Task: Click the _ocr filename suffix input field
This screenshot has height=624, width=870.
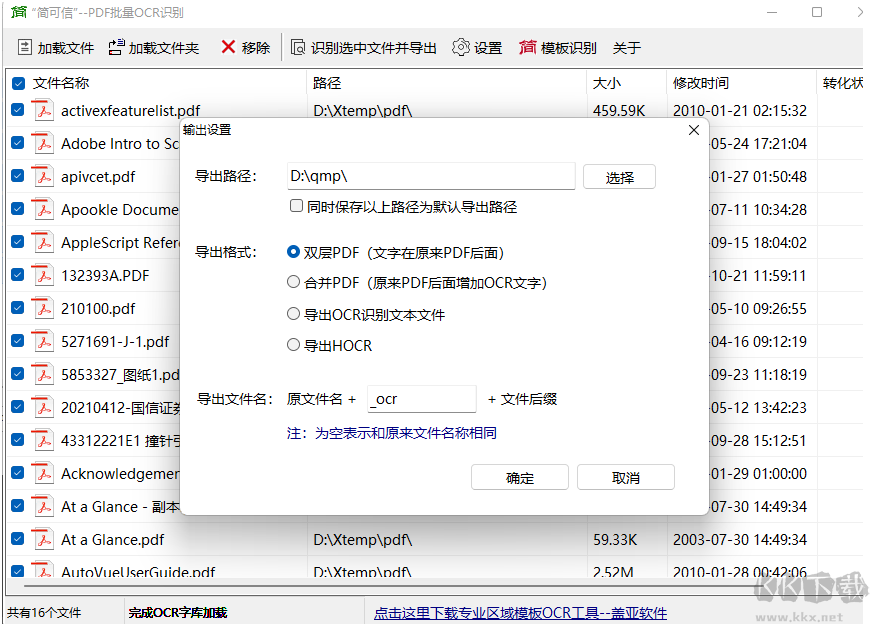Action: pos(421,399)
